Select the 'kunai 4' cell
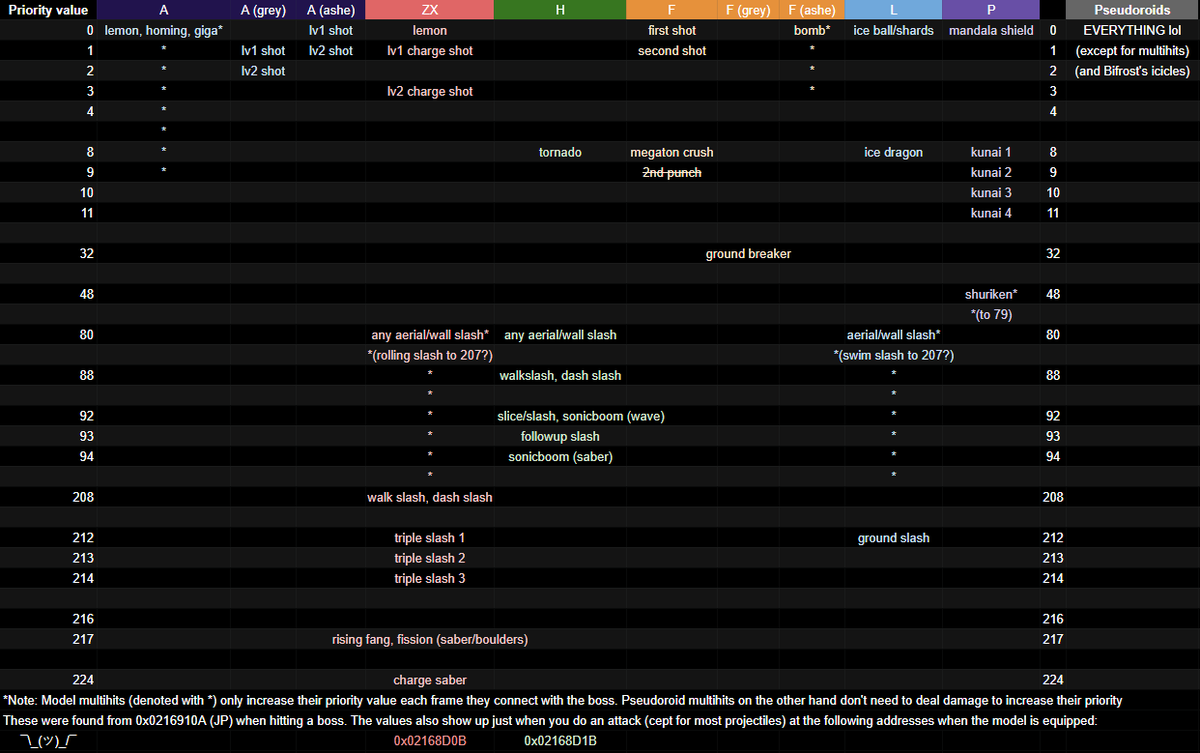 (991, 213)
